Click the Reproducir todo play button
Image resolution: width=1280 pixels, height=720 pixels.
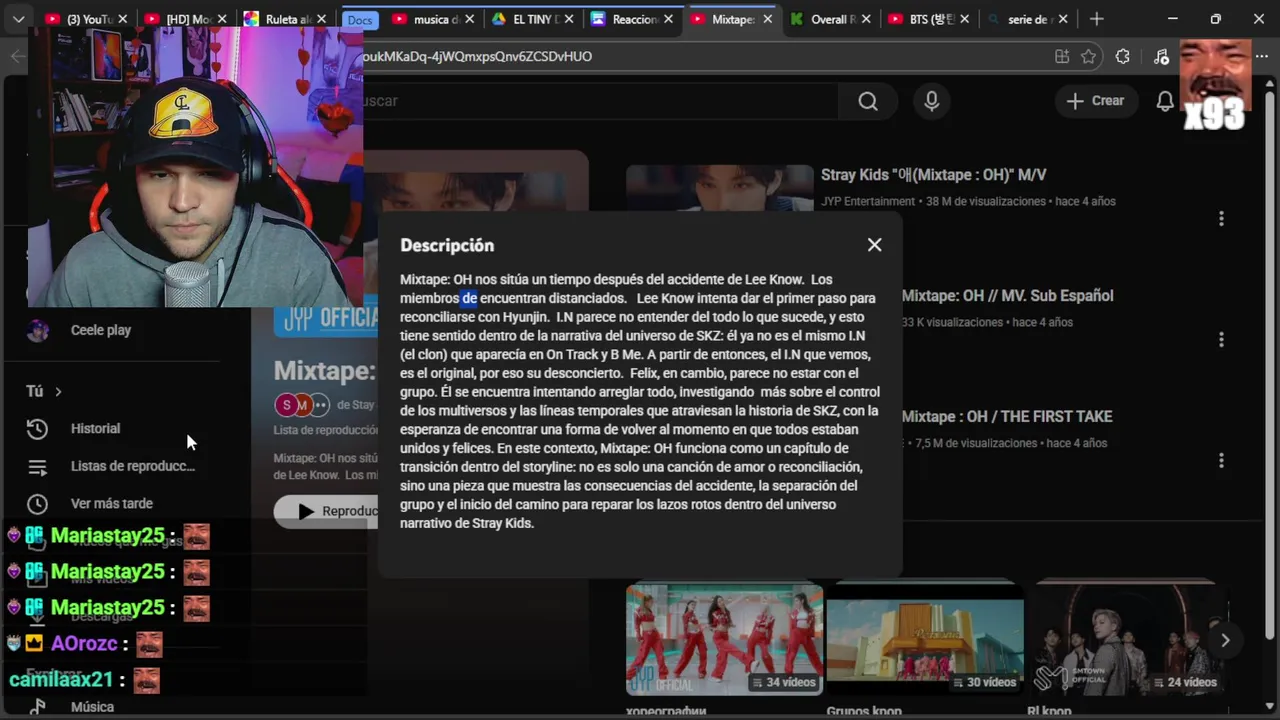tap(326, 511)
